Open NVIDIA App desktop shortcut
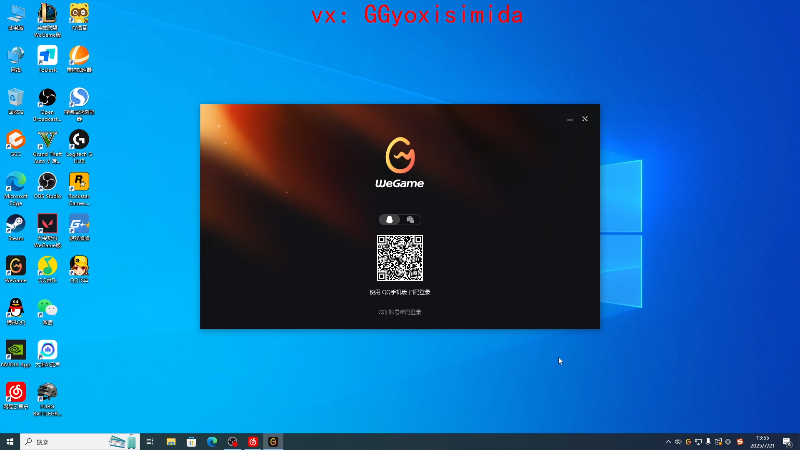The height and width of the screenshot is (450, 800). click(16, 354)
